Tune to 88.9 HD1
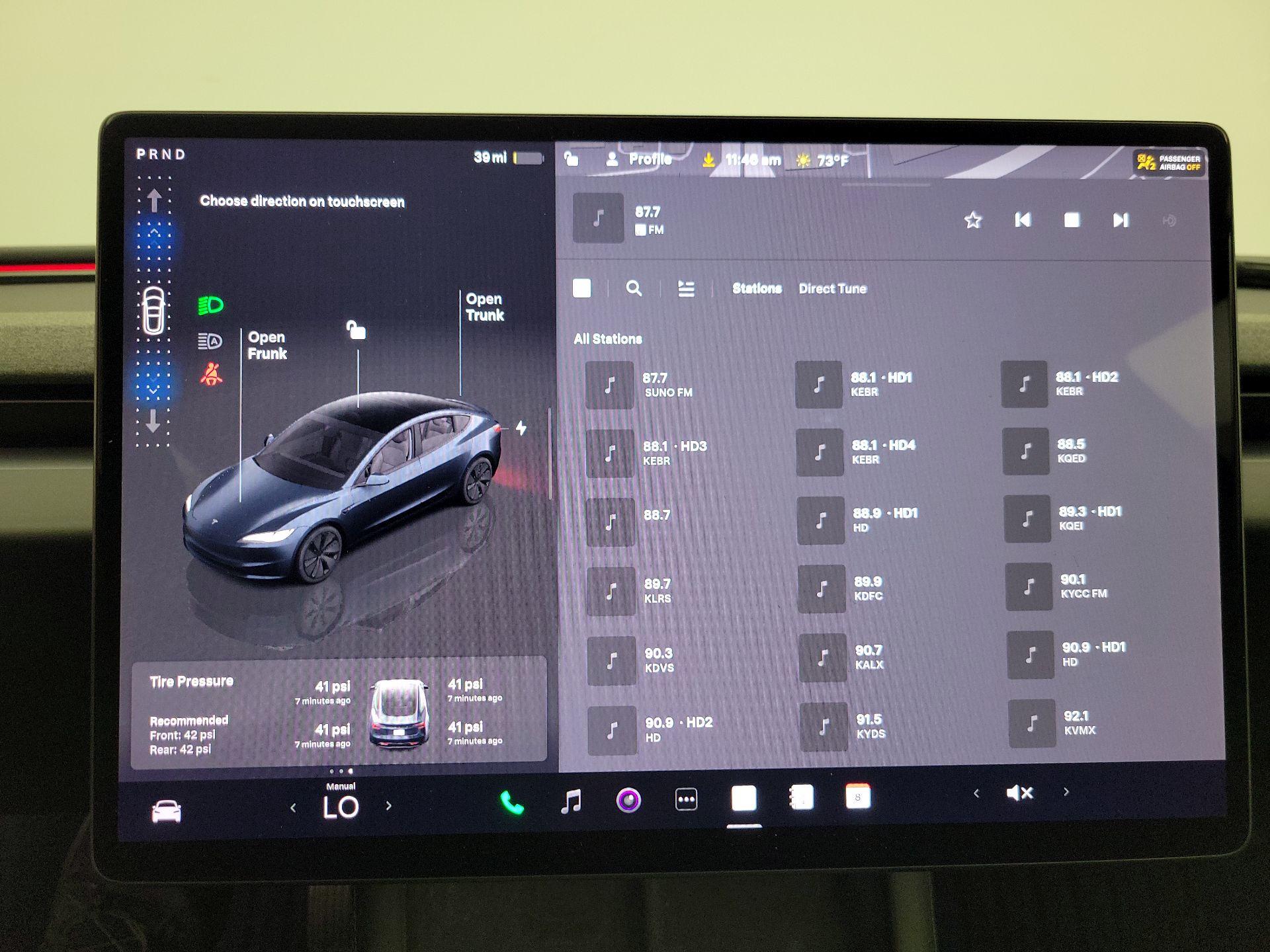 [859, 520]
